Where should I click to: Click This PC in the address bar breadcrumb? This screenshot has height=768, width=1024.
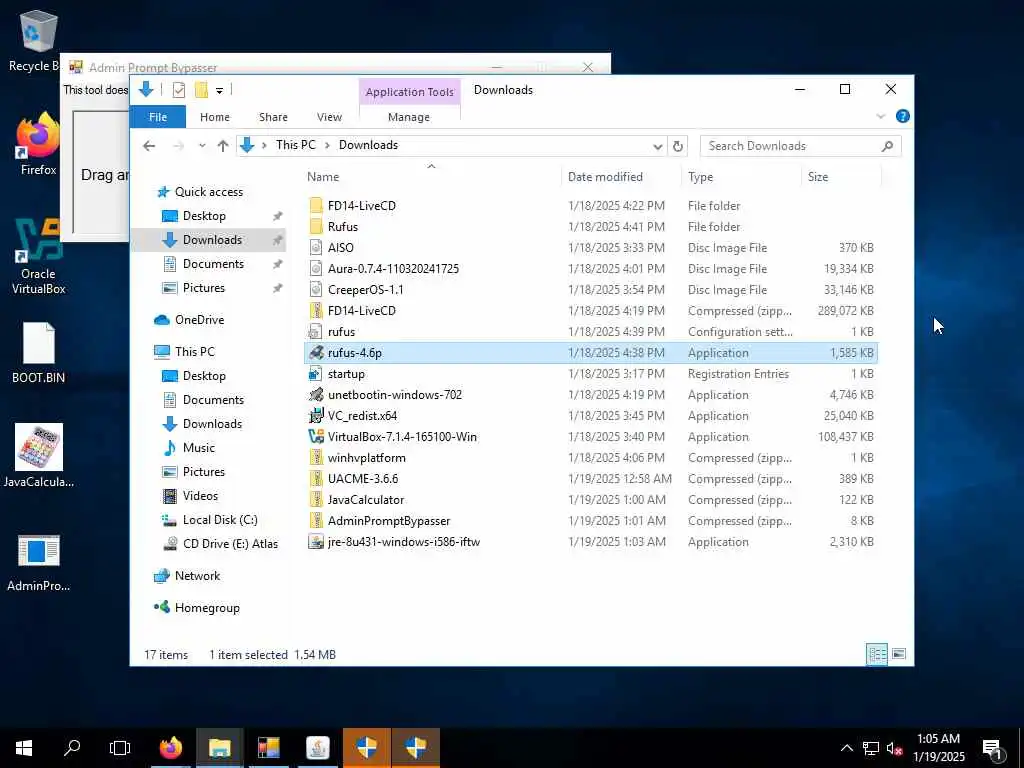(295, 145)
